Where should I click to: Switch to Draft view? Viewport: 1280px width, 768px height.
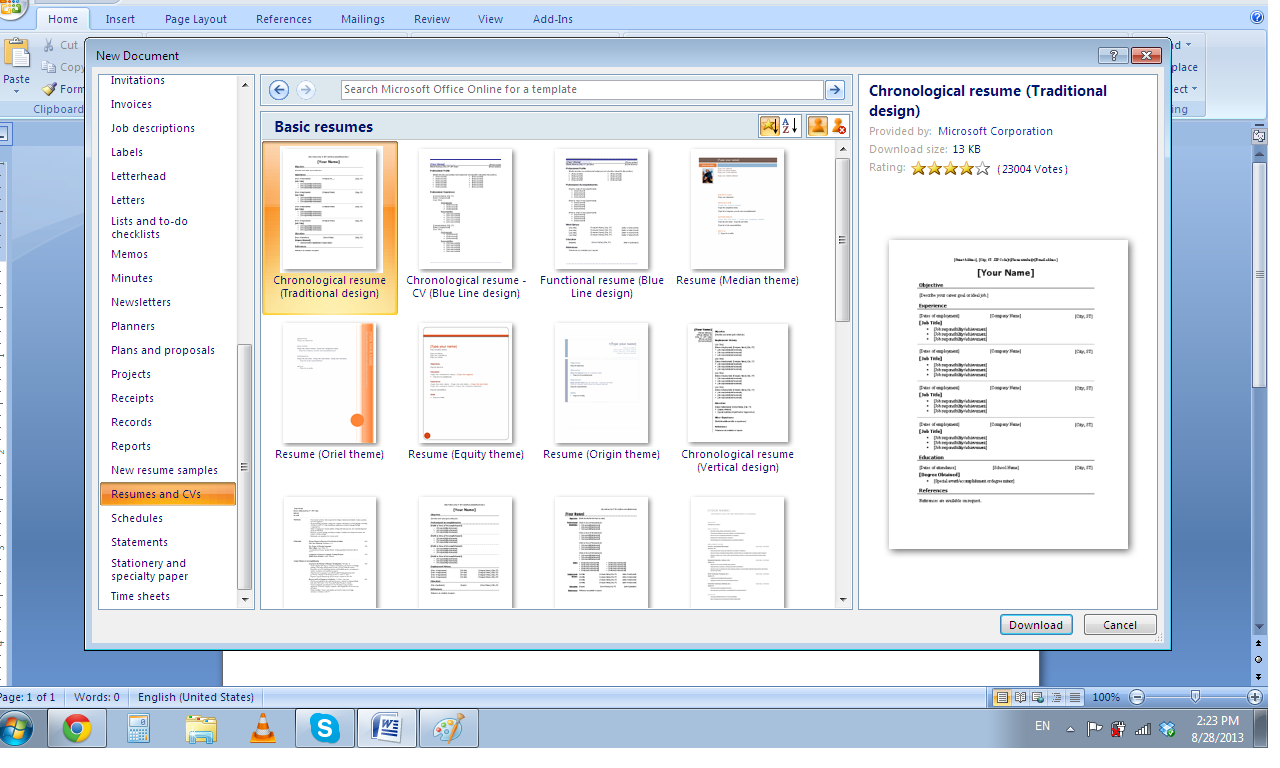1075,697
